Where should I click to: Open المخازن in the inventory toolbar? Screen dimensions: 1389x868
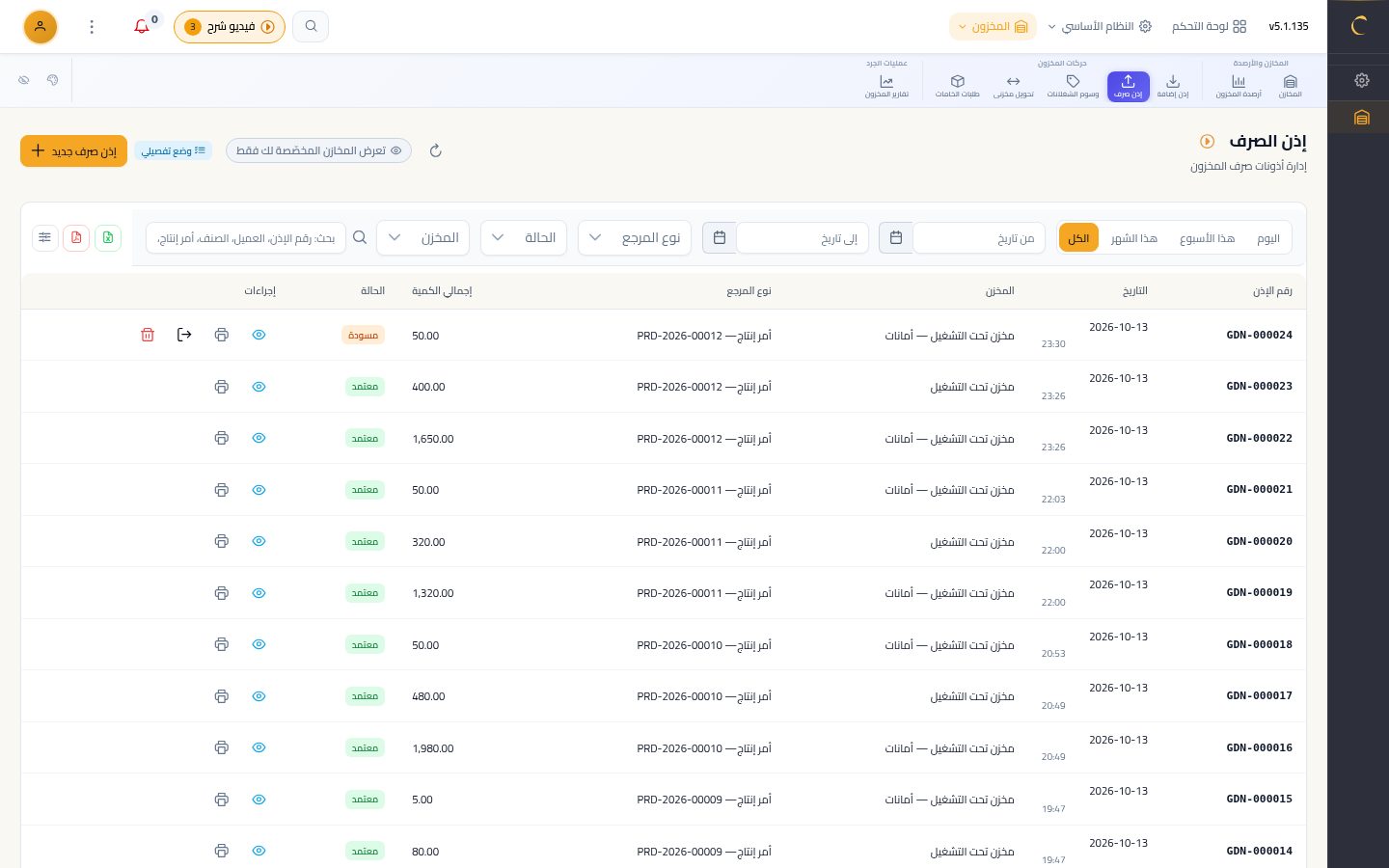(1290, 86)
